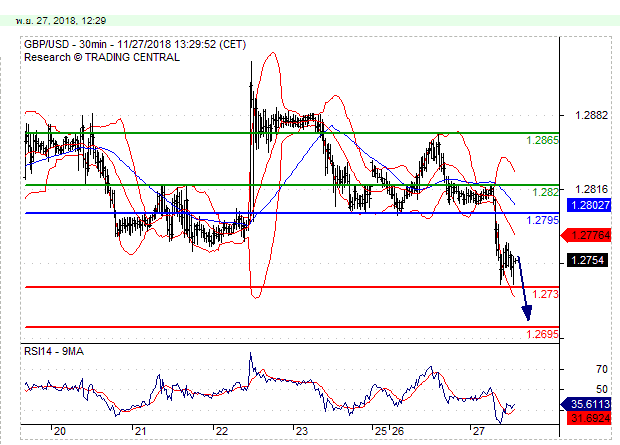Screen dimensions: 620x445
Task: Click the Research © TRADING CENTRAL text
Action: (x=102, y=57)
